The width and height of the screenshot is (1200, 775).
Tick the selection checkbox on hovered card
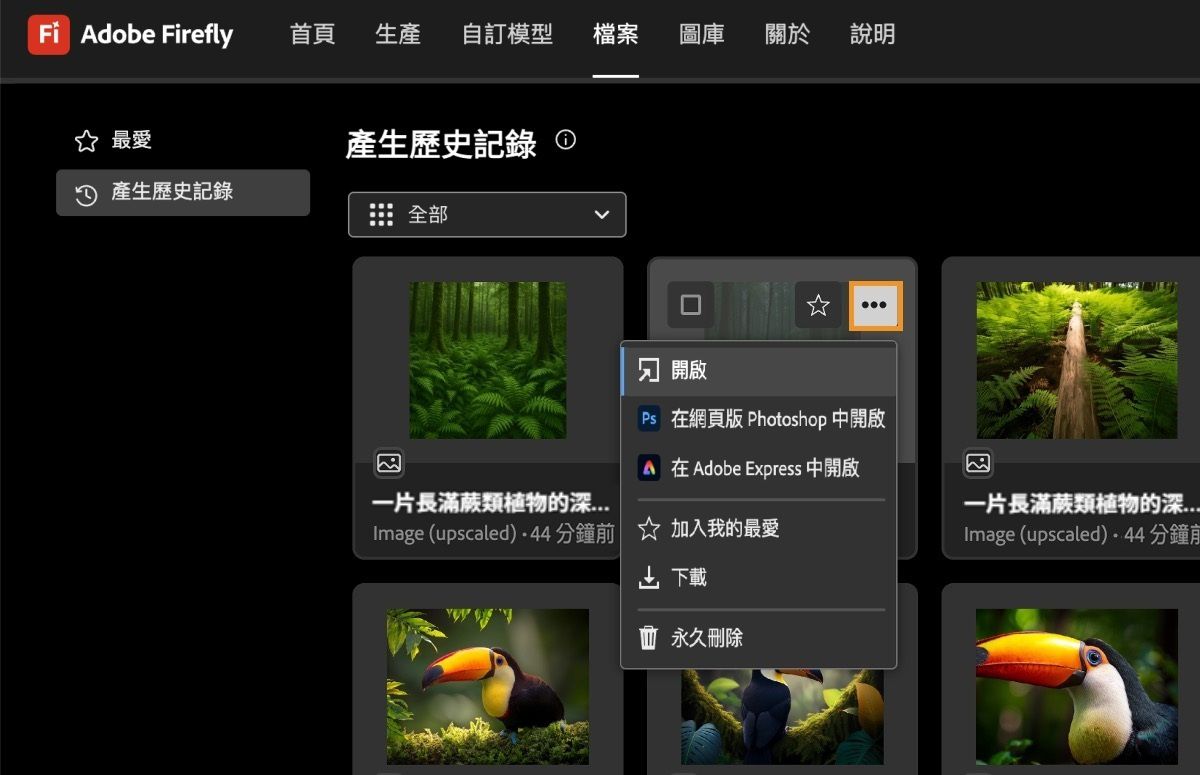tap(691, 305)
